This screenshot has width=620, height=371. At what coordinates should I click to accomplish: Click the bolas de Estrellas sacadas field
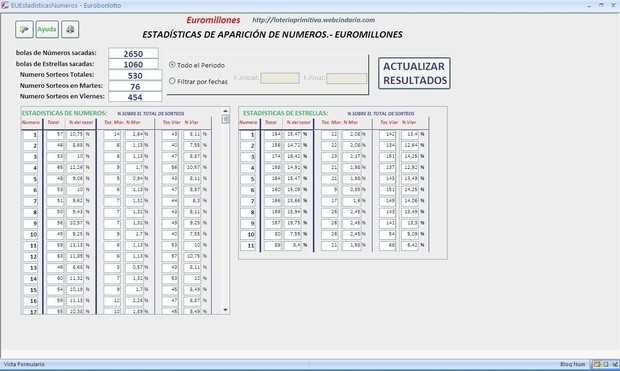coord(134,64)
